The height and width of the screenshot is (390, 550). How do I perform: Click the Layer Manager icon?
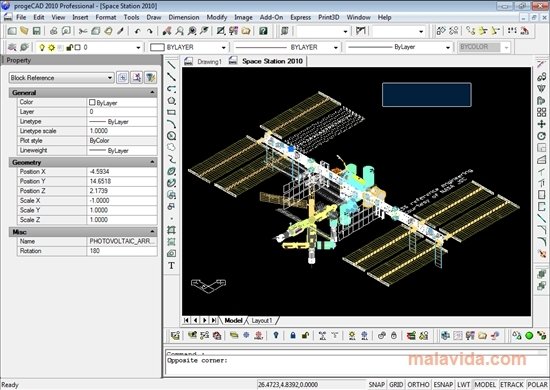click(x=12, y=47)
